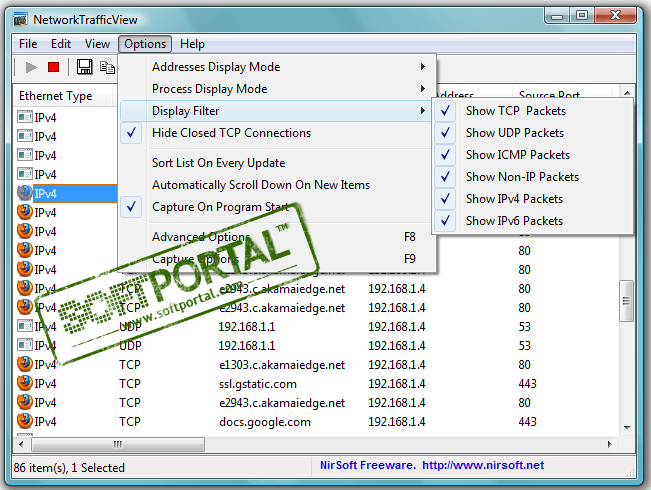Click the vertical scrollbar down arrow
The image size is (651, 490).
tap(627, 427)
